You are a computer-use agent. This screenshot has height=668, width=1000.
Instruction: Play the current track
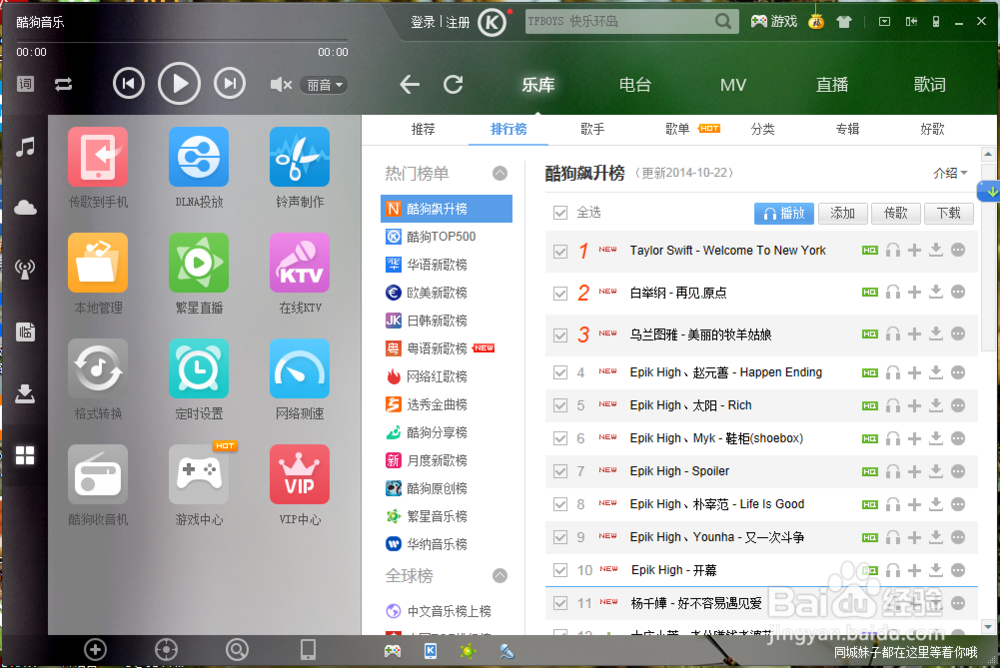click(179, 84)
